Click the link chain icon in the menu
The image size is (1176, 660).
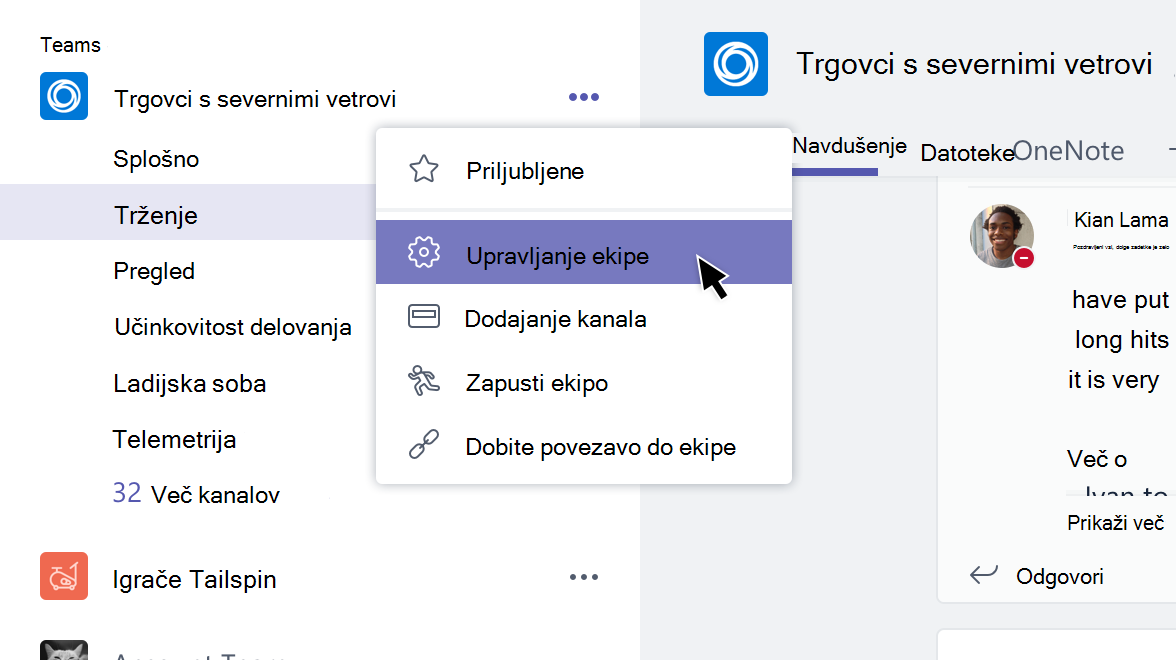coord(424,444)
